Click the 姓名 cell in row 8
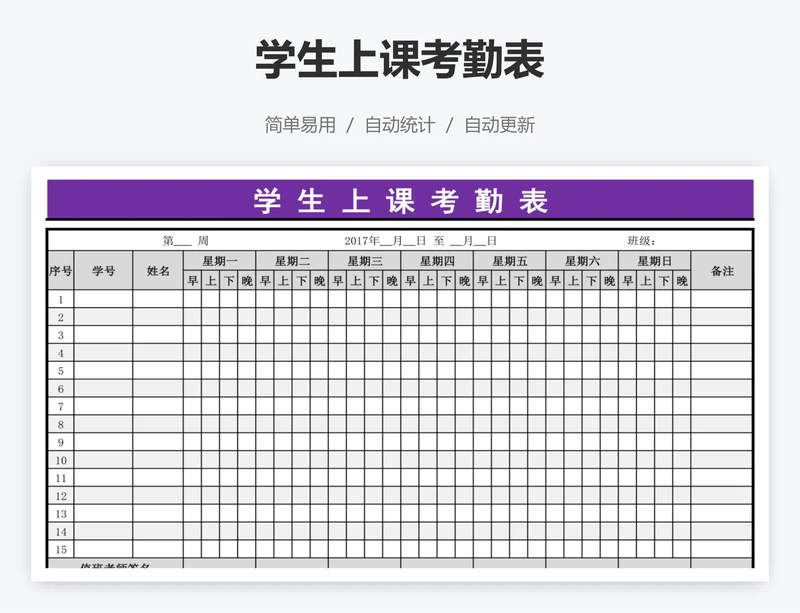The image size is (800, 613). [158, 425]
